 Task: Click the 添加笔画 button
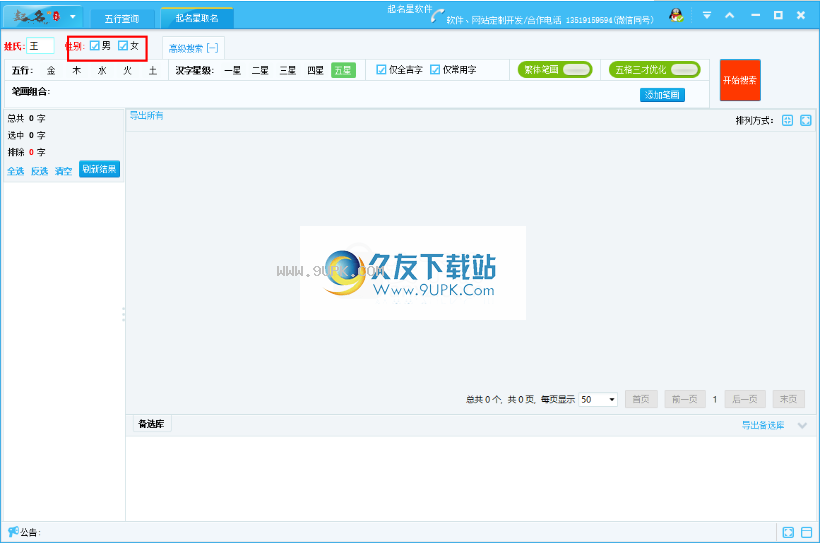click(662, 95)
